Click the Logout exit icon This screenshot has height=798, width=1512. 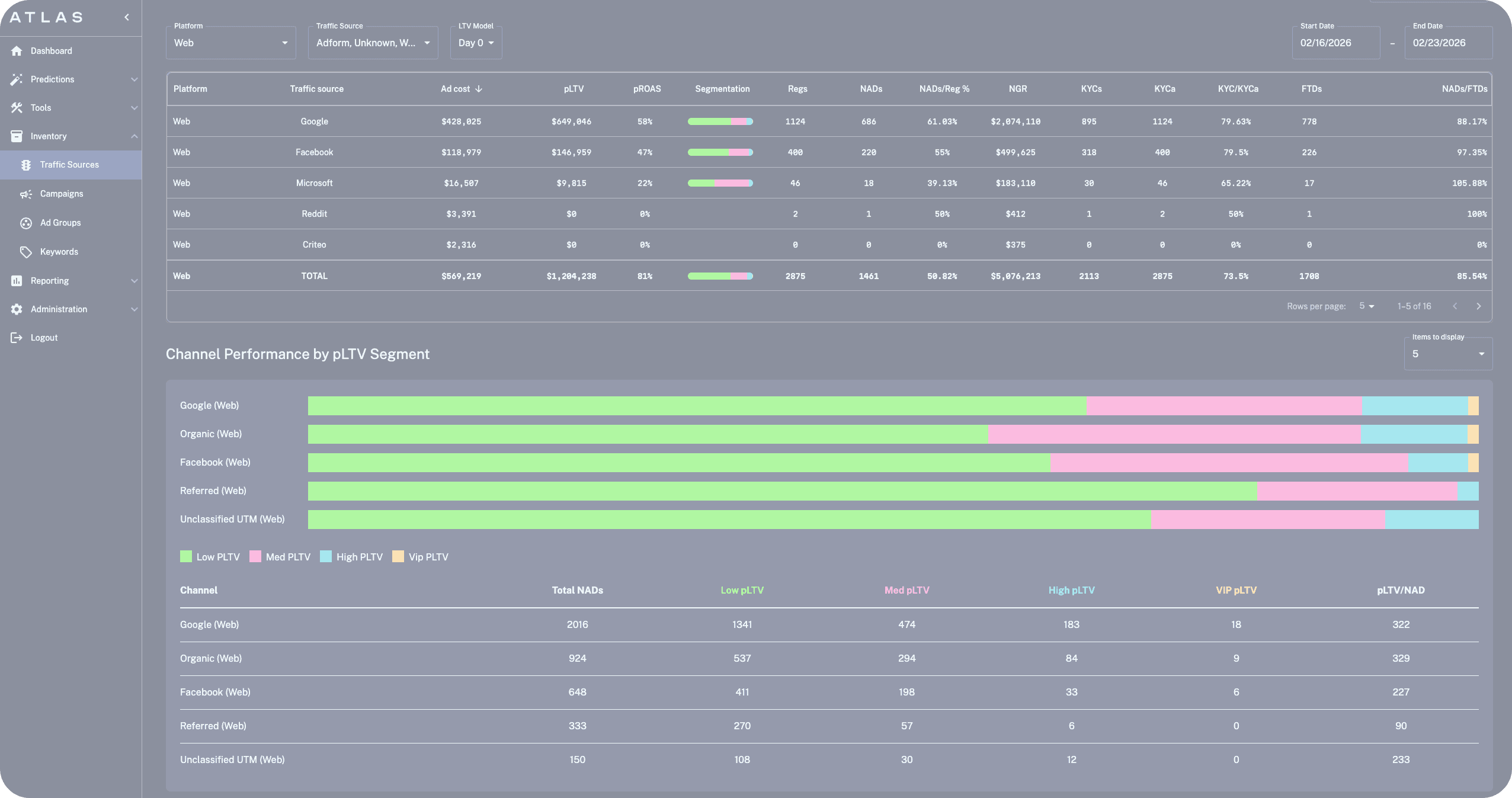click(x=17, y=338)
